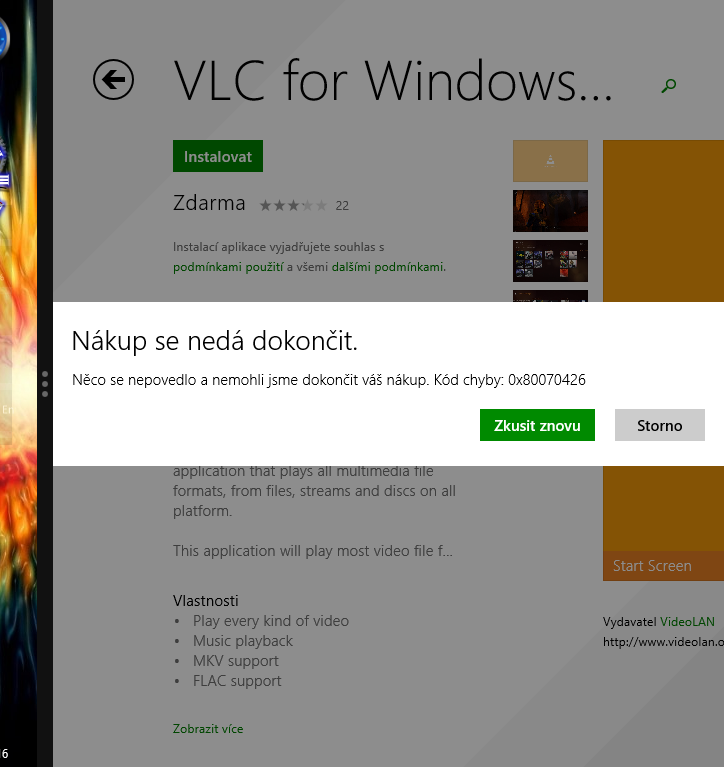
Task: Dismiss the dialog with Storno
Action: [x=659, y=425]
